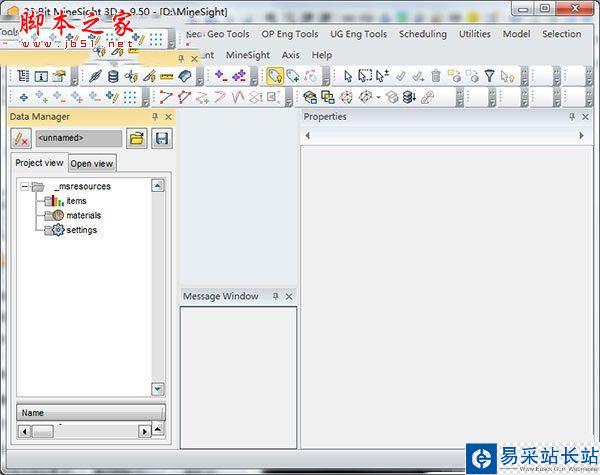Click the layered stack with down arrow icon
This screenshot has width=600, height=475.
409,97
